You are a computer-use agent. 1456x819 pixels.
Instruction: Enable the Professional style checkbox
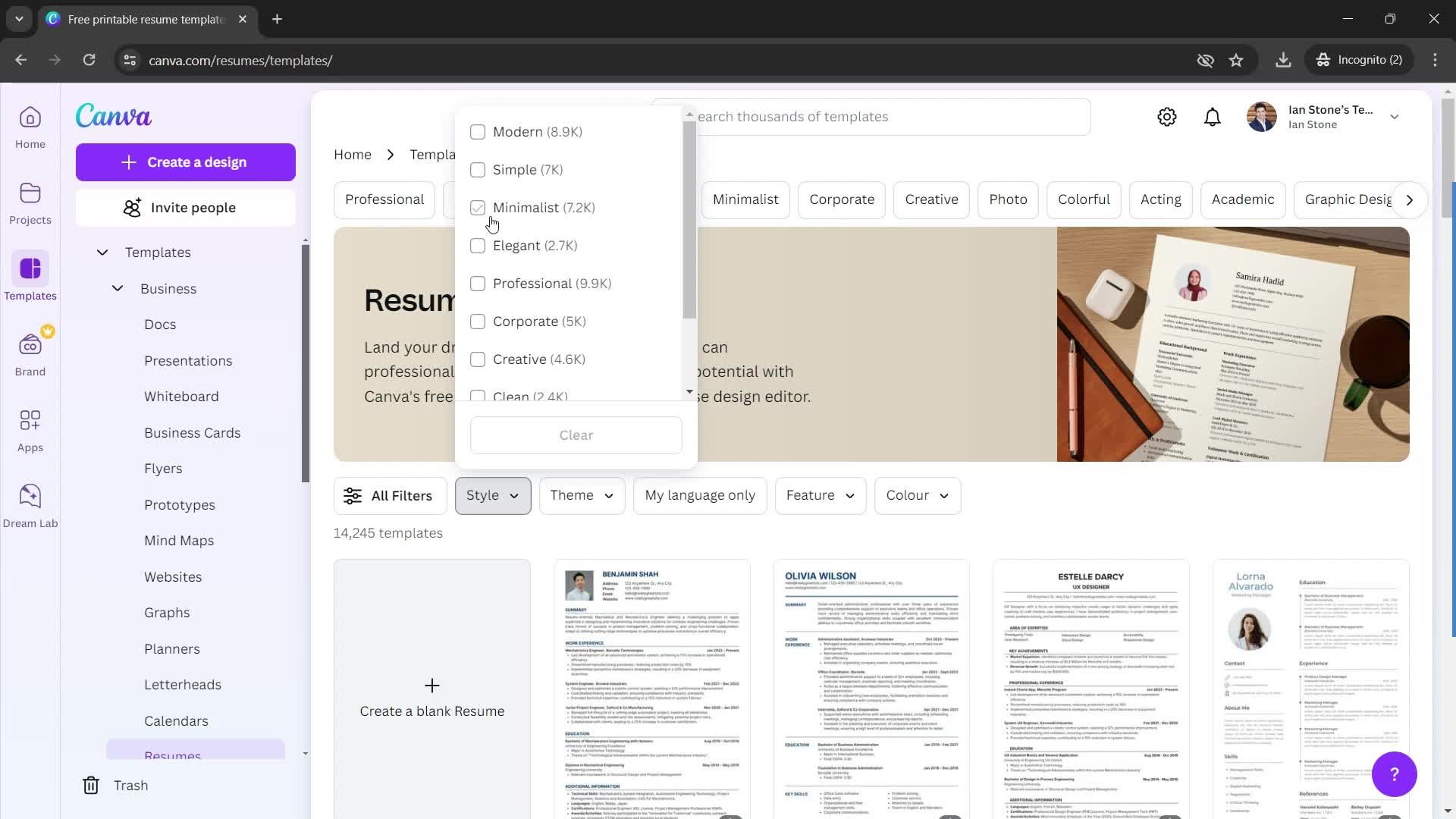[x=478, y=283]
